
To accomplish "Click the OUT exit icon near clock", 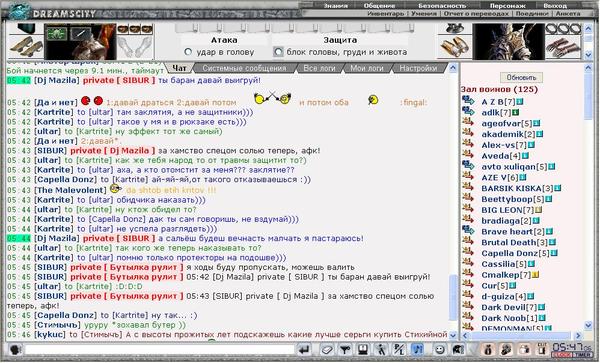I will [542, 349].
